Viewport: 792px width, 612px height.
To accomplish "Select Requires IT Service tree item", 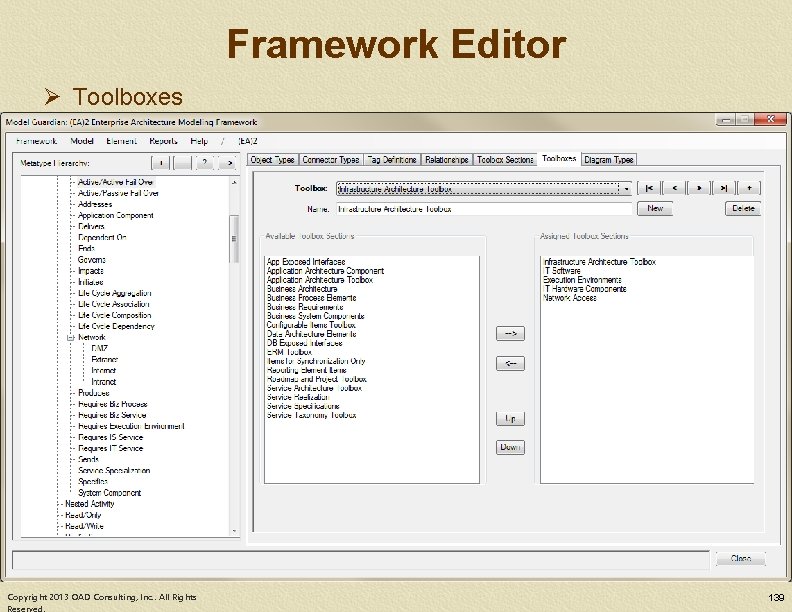I will click(x=111, y=448).
